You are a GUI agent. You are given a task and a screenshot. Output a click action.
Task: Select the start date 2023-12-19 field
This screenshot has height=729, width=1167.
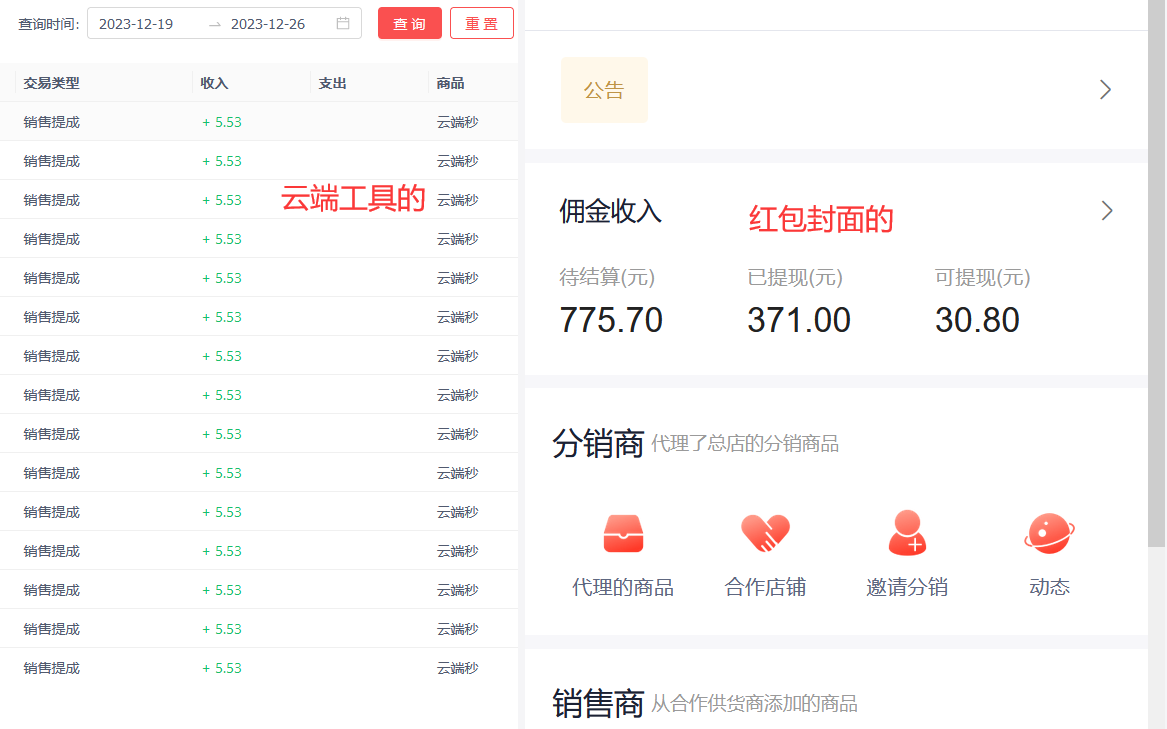coord(136,24)
